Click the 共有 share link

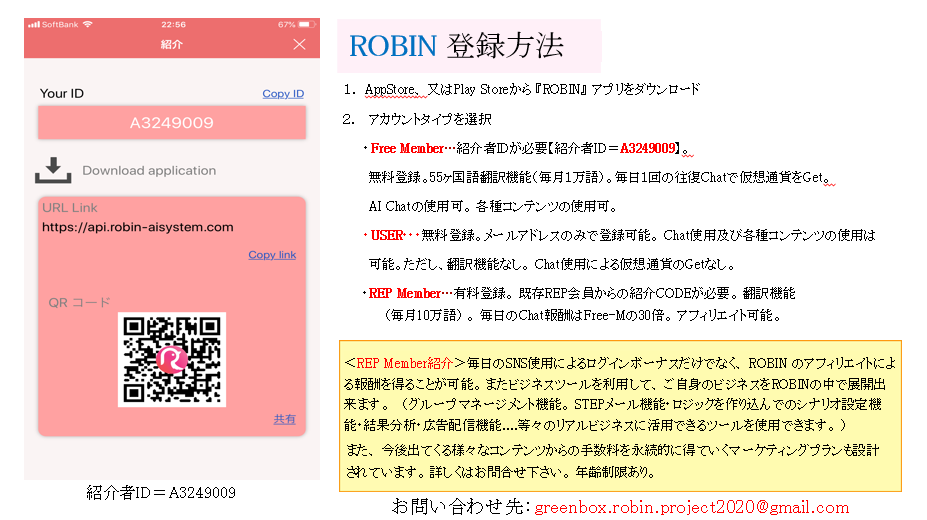[x=284, y=419]
